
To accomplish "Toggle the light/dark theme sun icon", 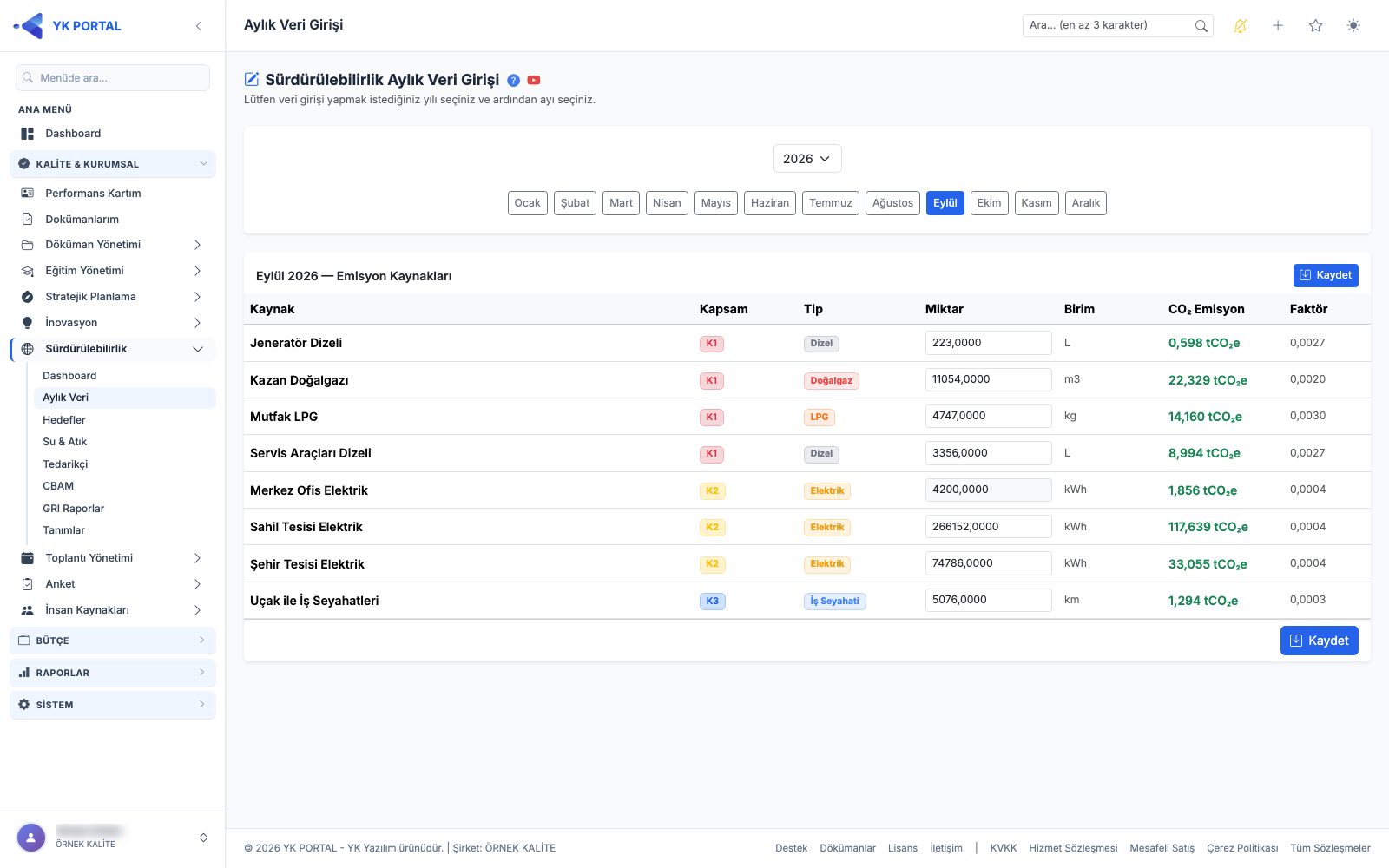I will (1353, 26).
